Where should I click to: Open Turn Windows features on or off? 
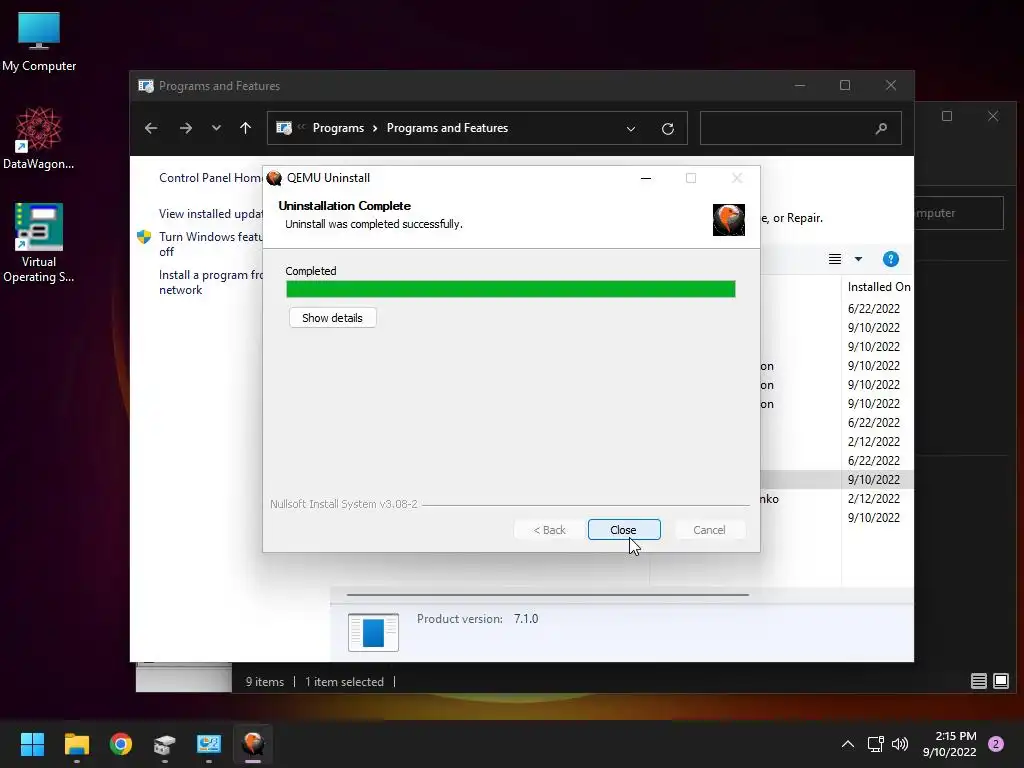(210, 244)
